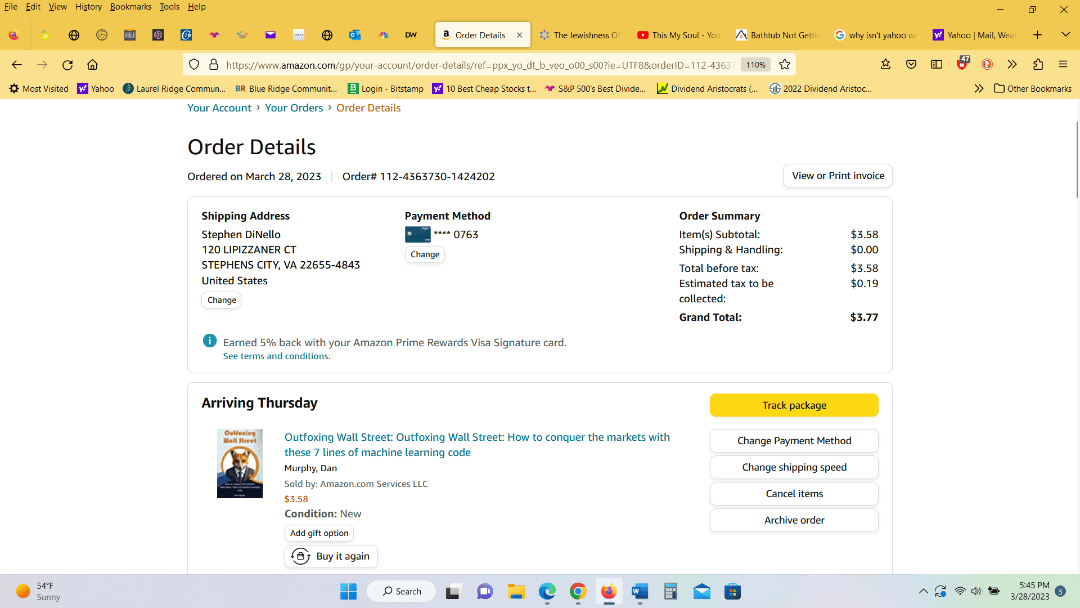Viewport: 1080px width, 608px height.
Task: Open Microsoft Edge from the taskbar
Action: [x=547, y=591]
